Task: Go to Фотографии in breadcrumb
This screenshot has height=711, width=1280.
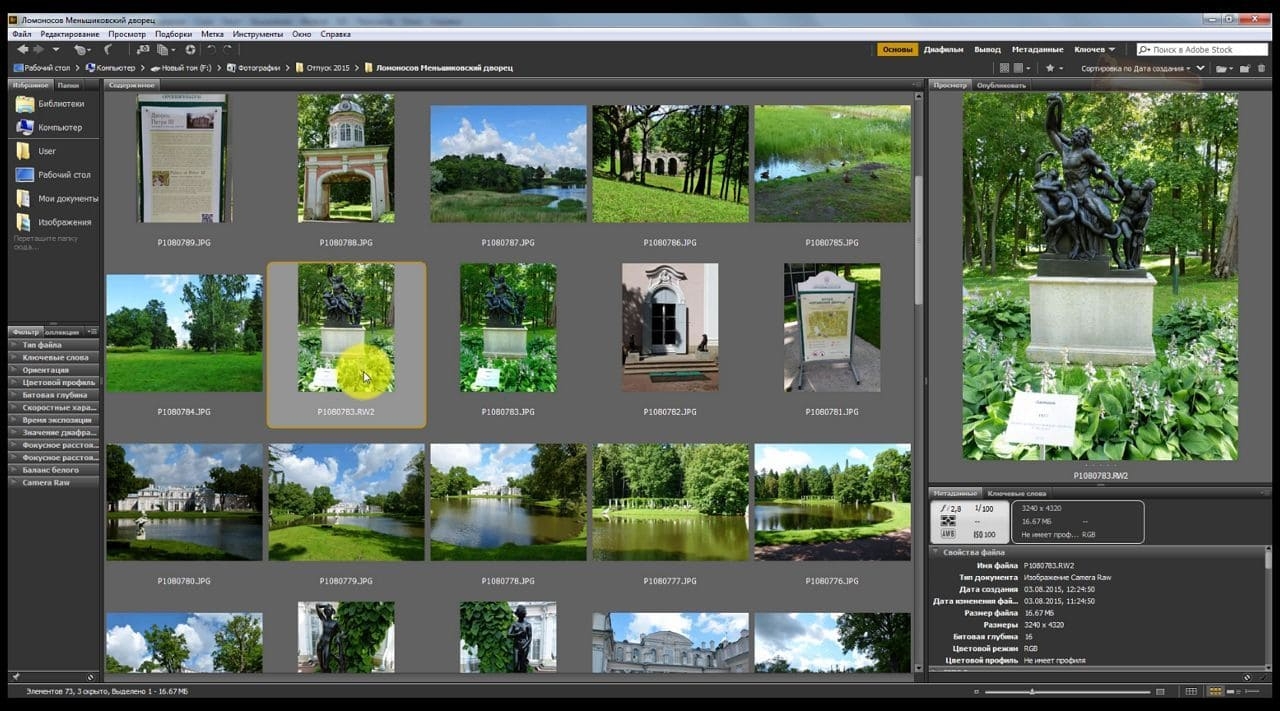Action: coord(253,68)
